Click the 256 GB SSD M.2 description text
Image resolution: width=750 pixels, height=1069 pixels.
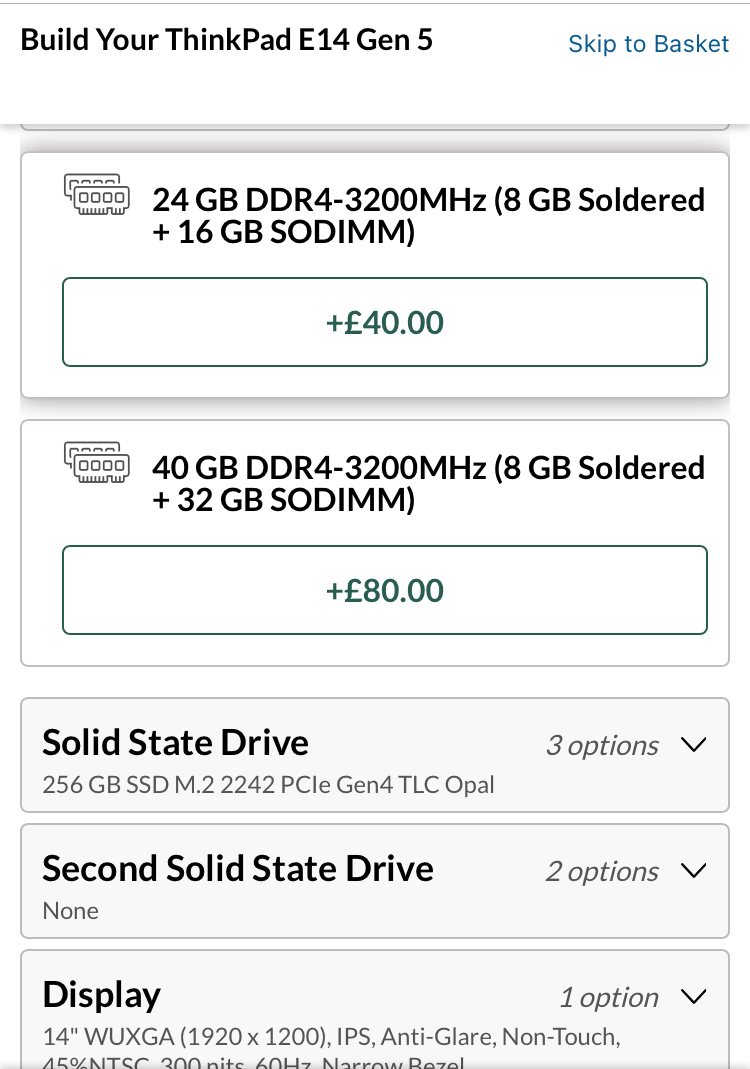(268, 785)
